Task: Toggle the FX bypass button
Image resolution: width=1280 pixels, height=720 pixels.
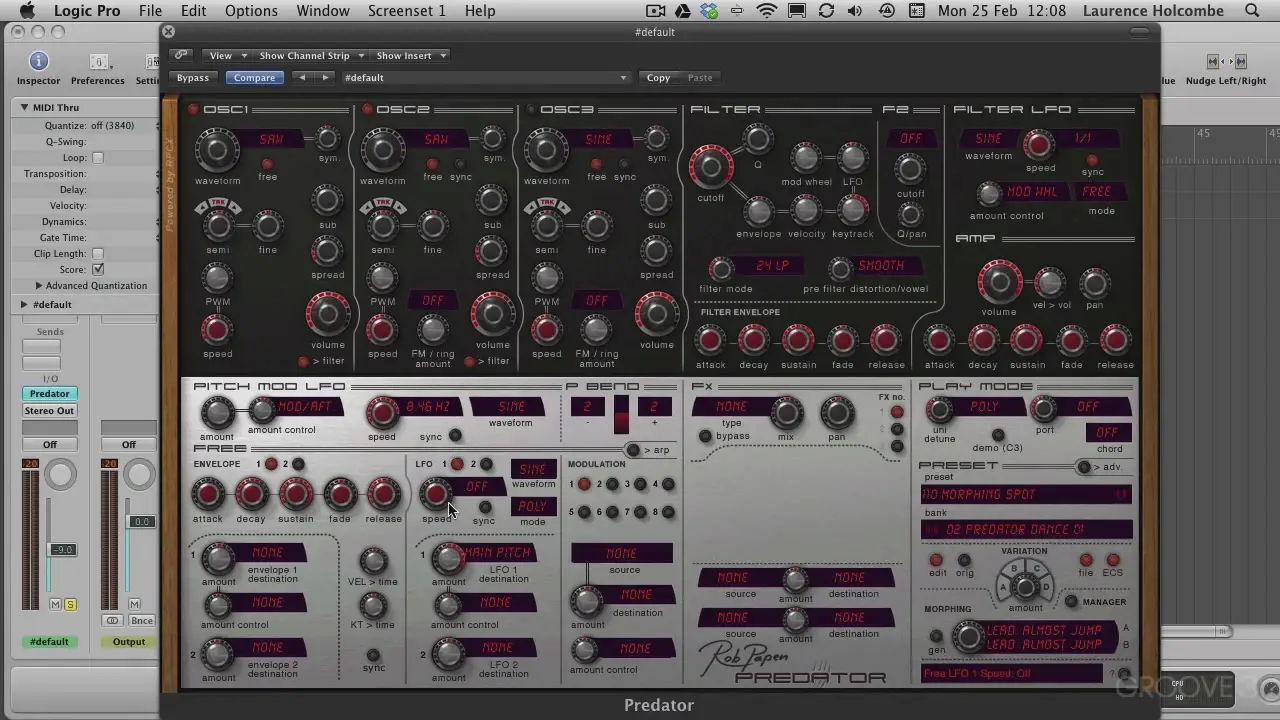Action: click(x=705, y=436)
